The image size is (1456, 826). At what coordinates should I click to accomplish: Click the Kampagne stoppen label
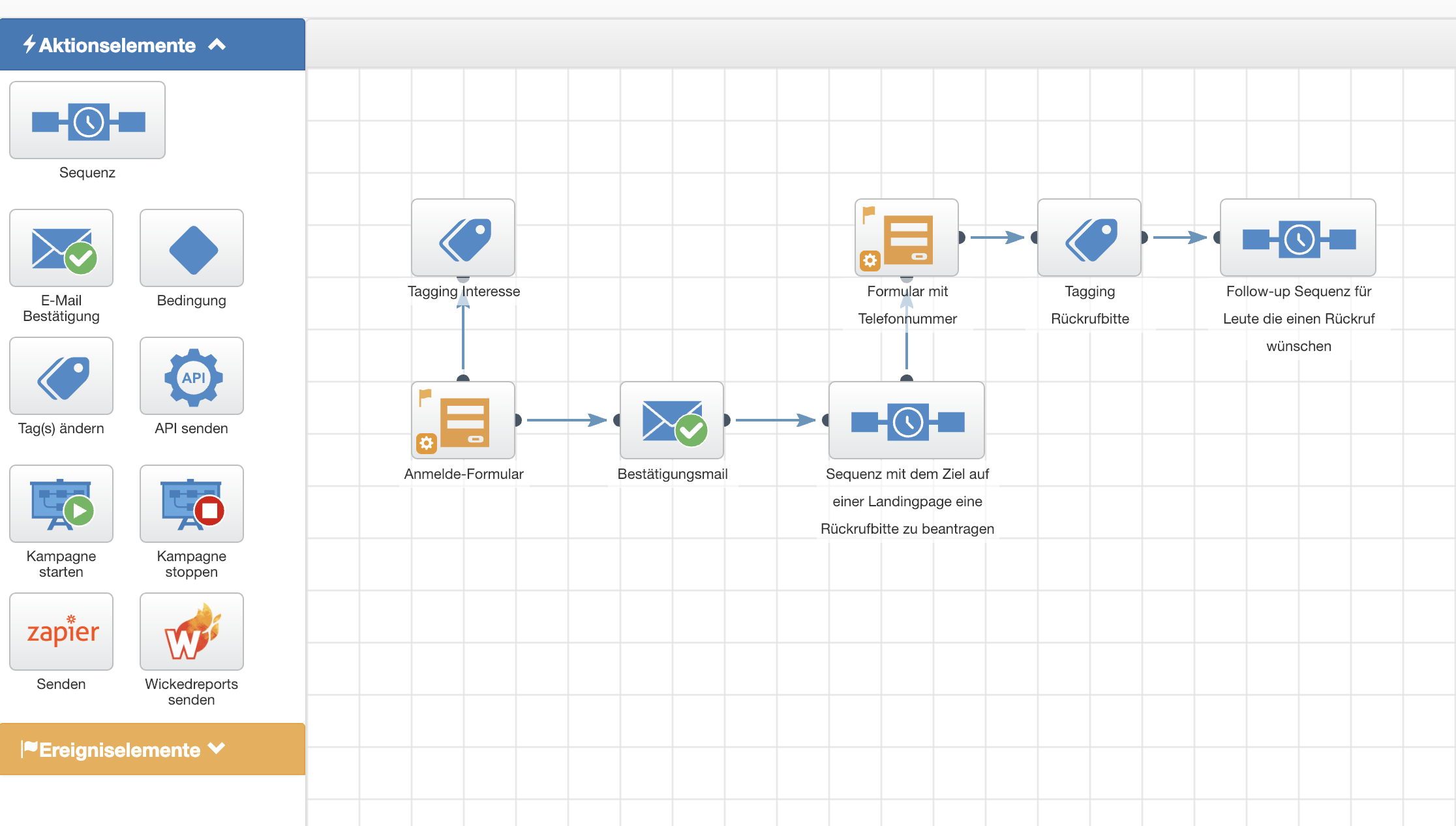[192, 564]
